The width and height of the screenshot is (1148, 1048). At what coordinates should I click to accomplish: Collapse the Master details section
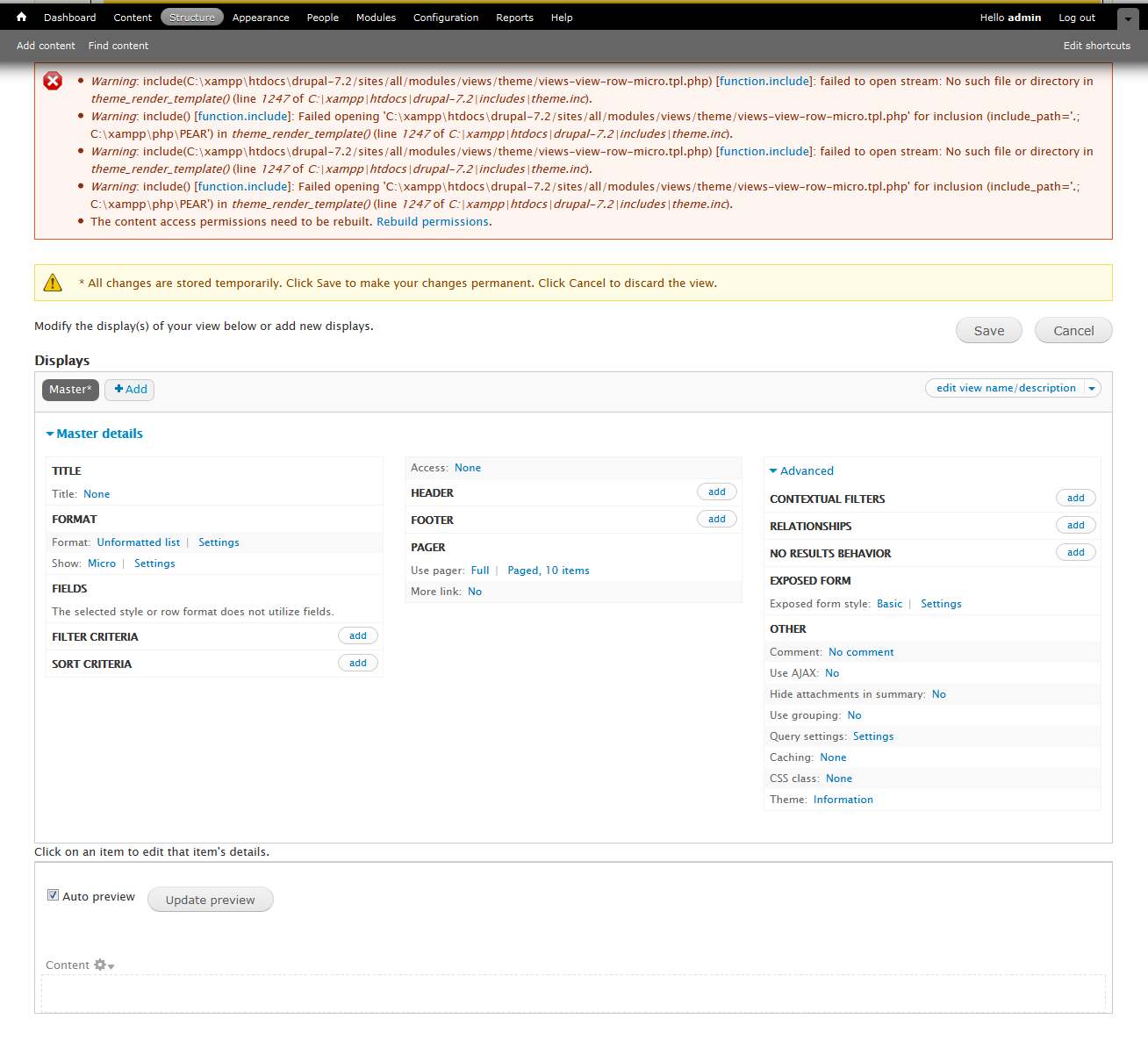tap(94, 434)
